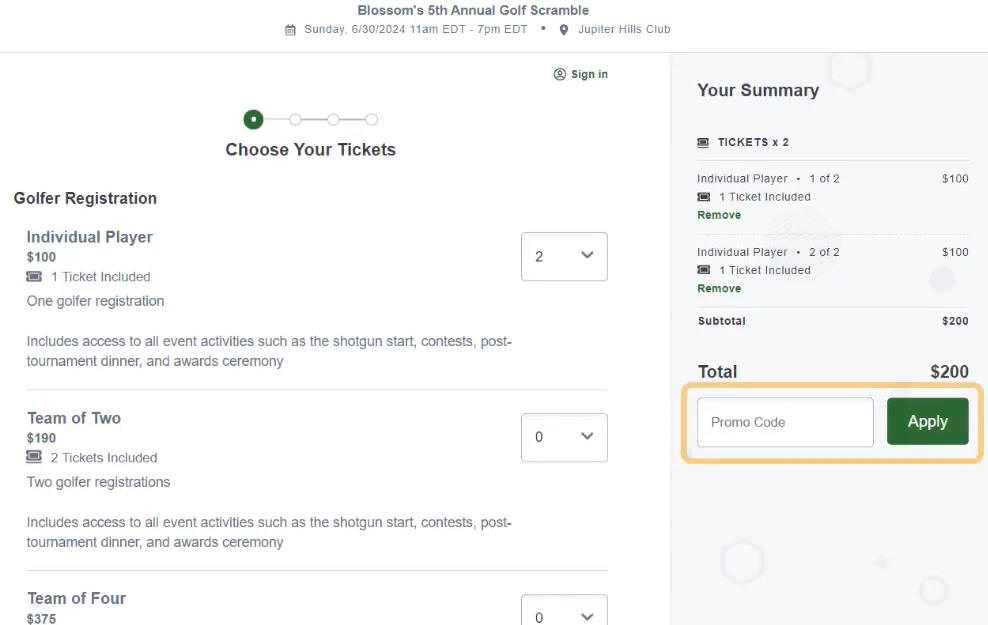Go to the third progress step circle

(x=333, y=119)
